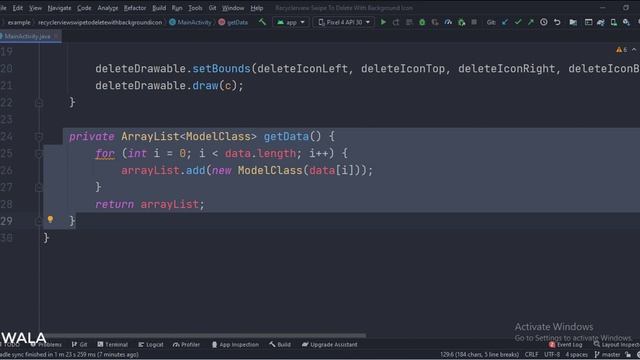Screen dimensions: 640x360
Task: Click the Sync Project with Gradle Files icon
Action: 600,22
